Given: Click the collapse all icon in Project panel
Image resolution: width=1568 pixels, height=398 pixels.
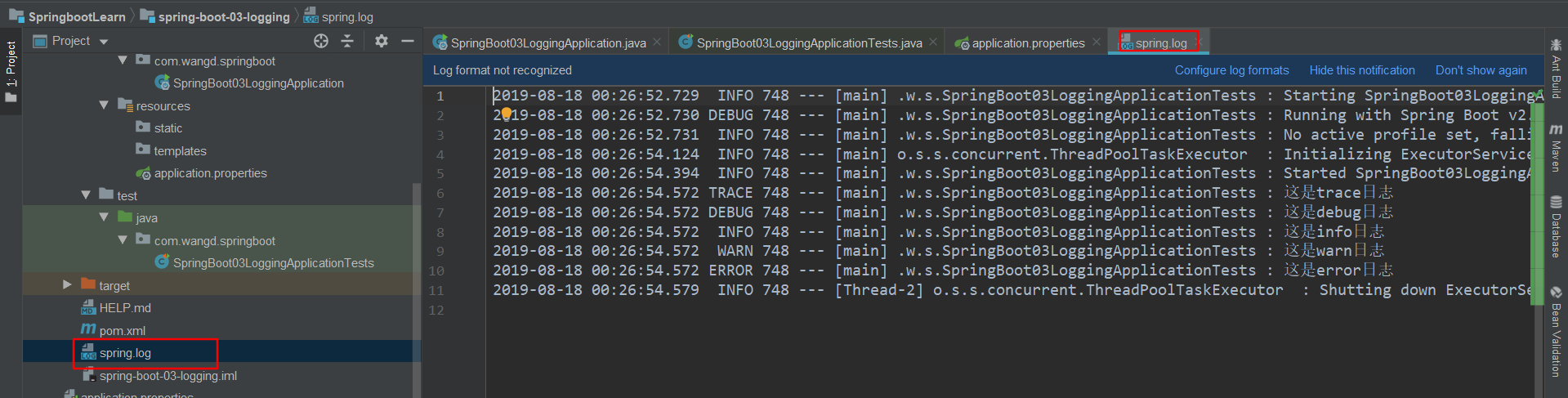Looking at the screenshot, I should point(347,41).
